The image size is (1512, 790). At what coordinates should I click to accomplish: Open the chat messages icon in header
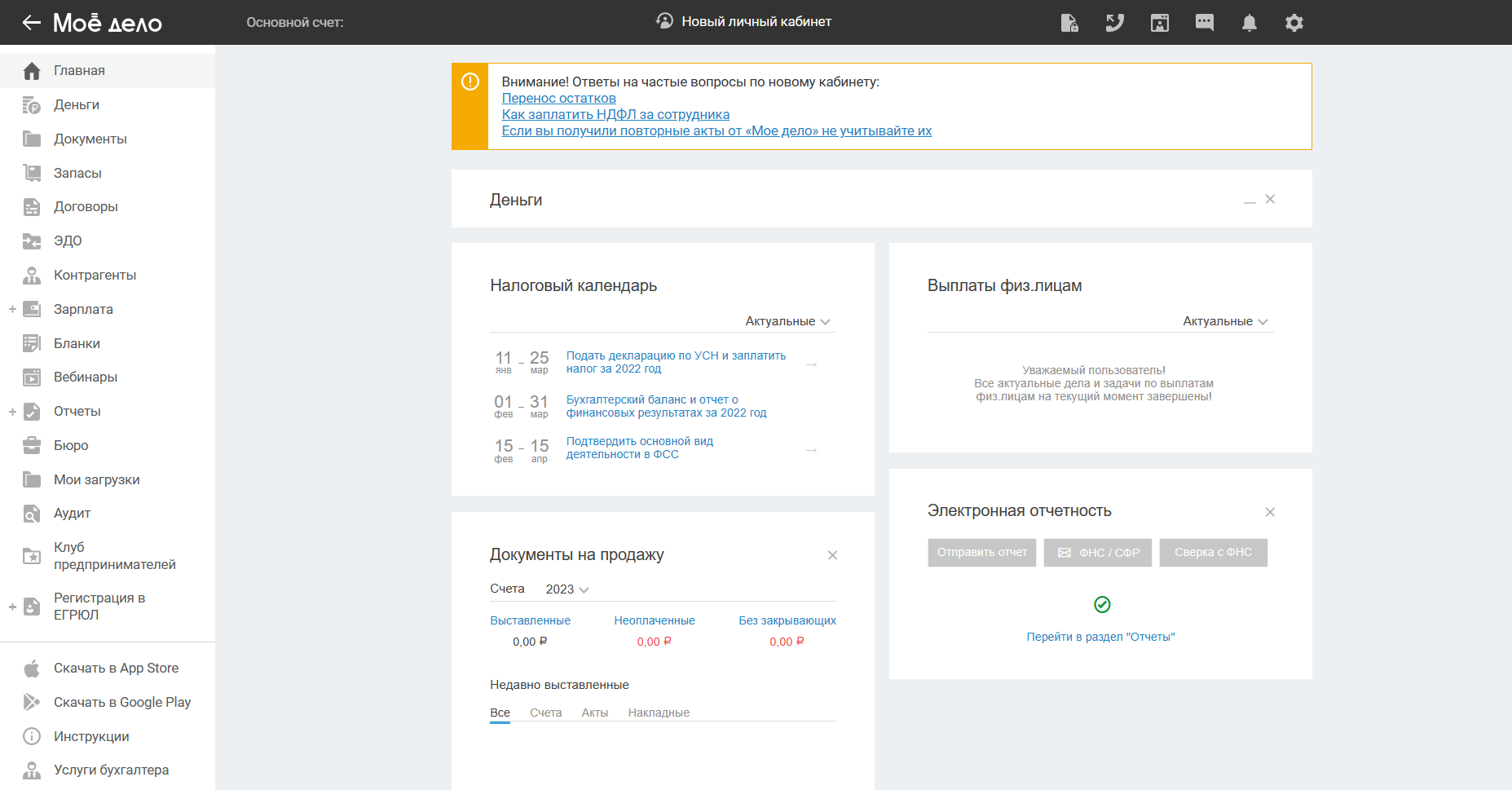pyautogui.click(x=1204, y=23)
